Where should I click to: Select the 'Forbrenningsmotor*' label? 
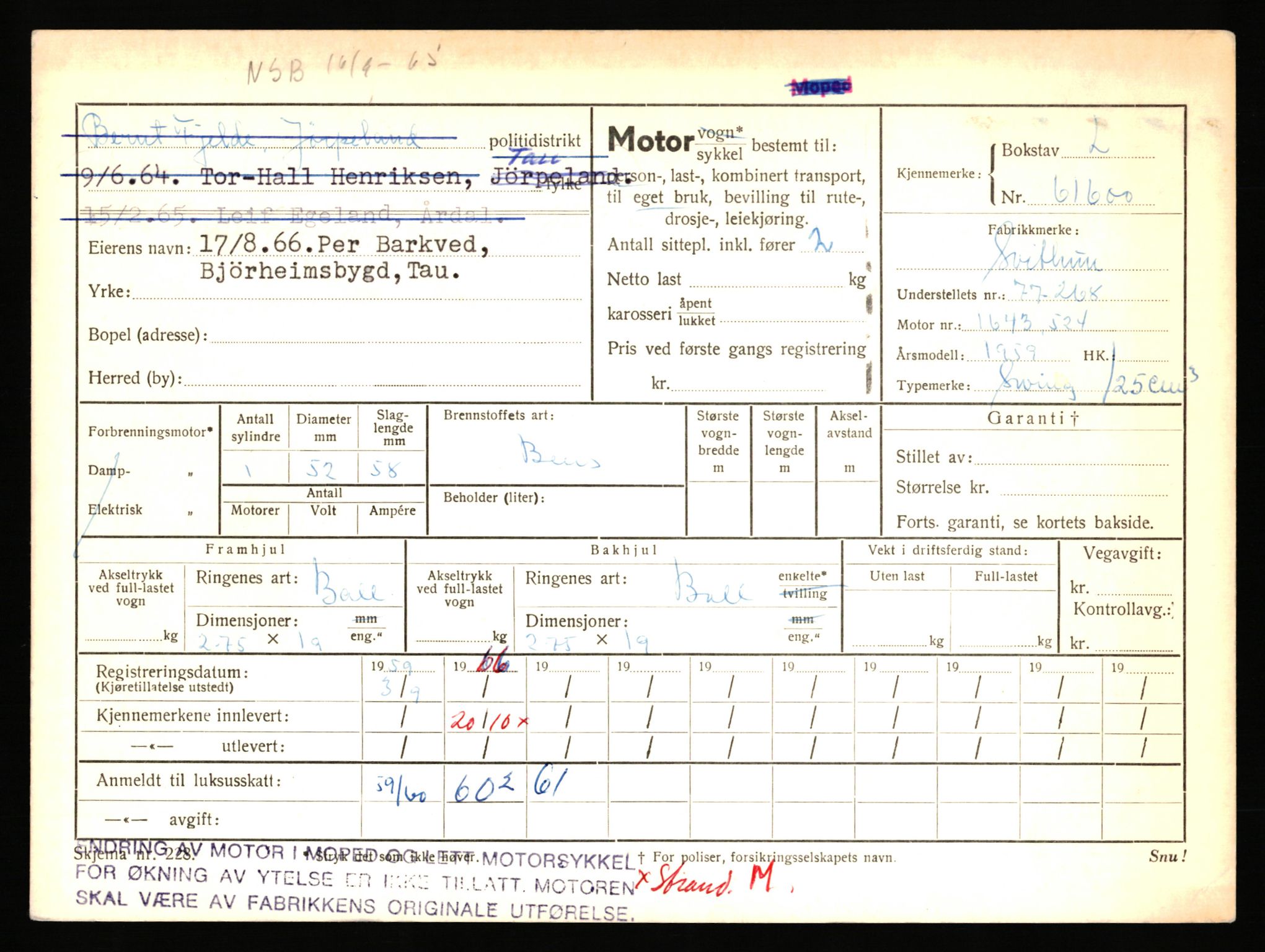(151, 432)
